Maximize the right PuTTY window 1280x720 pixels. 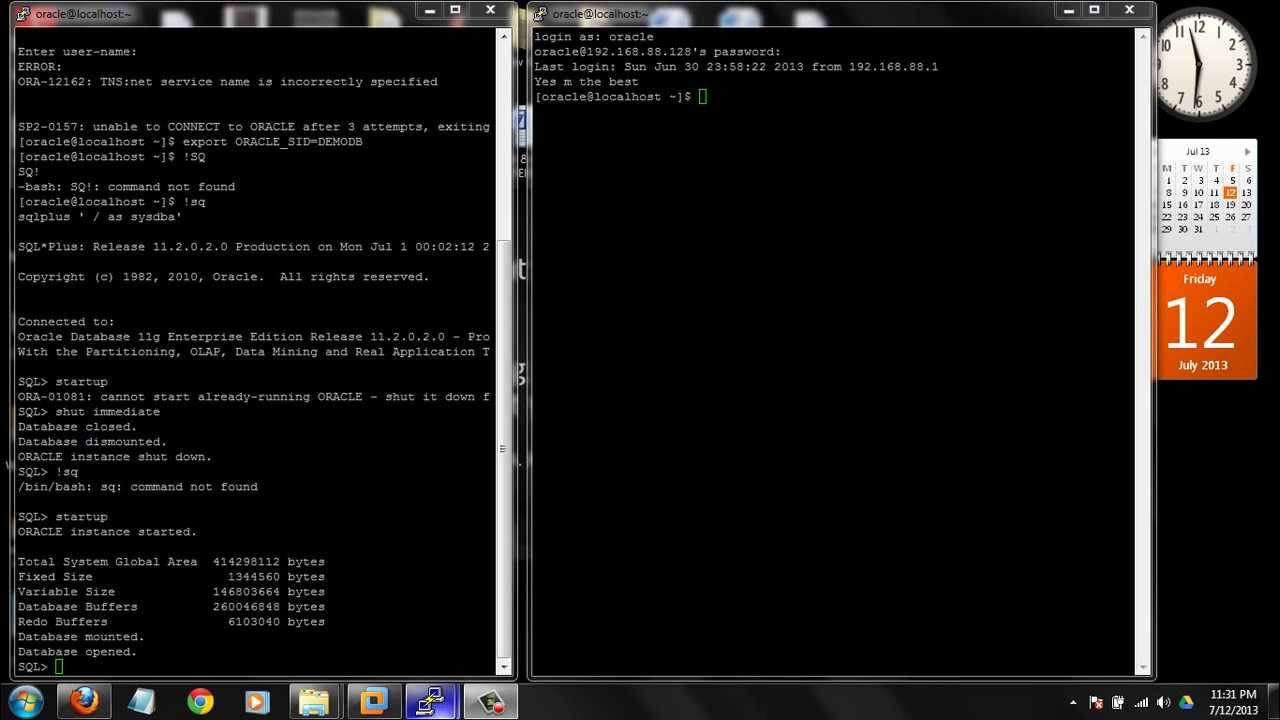(x=1094, y=11)
